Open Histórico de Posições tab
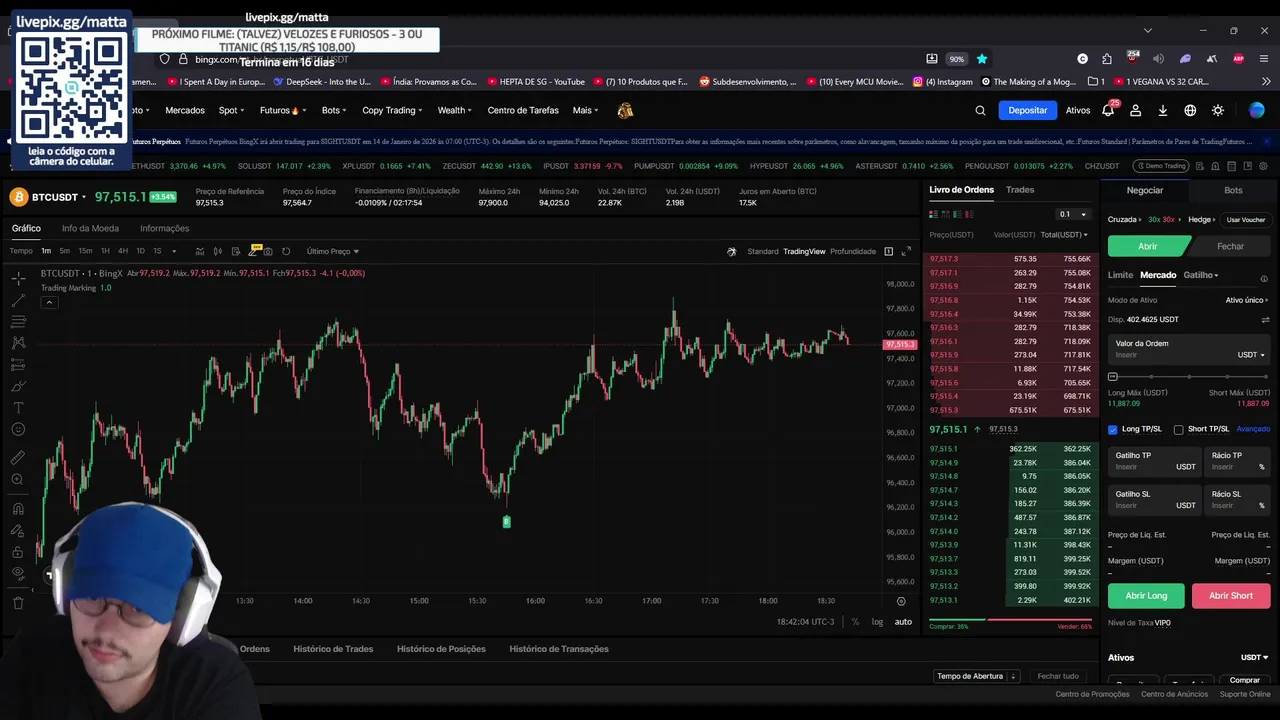Image resolution: width=1280 pixels, height=720 pixels. [x=441, y=649]
